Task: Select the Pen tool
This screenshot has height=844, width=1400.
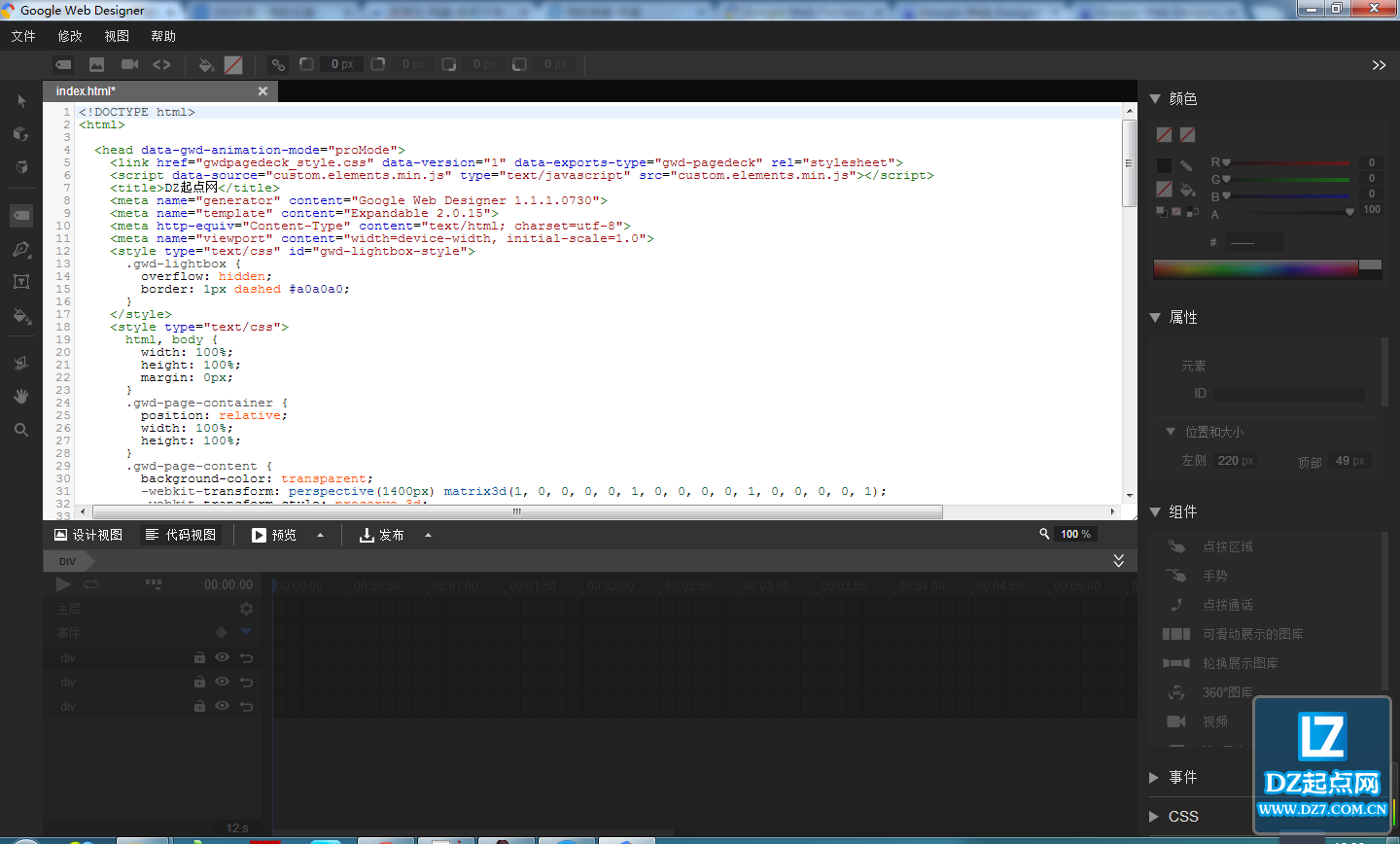Action: pos(21,249)
